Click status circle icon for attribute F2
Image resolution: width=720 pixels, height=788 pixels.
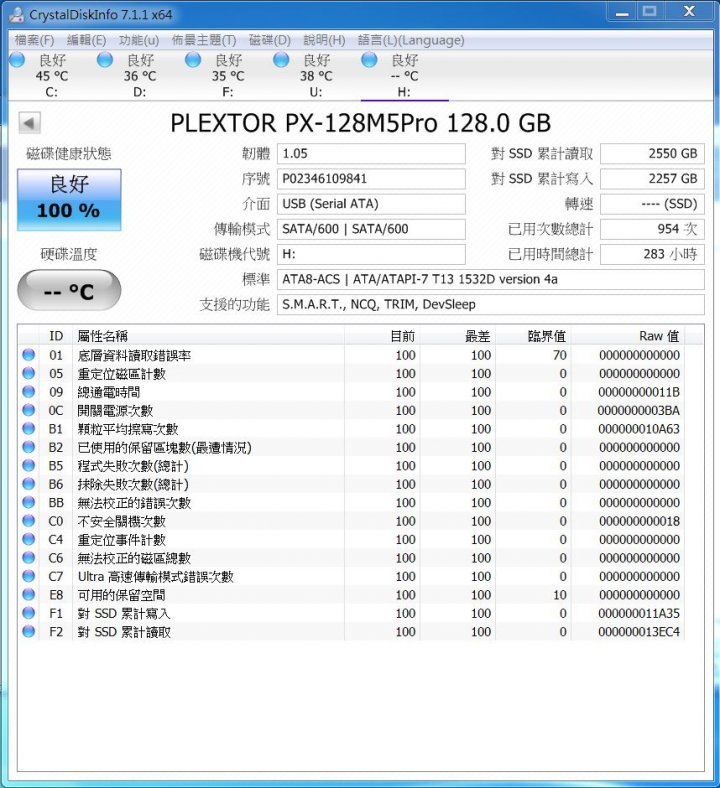pos(29,631)
